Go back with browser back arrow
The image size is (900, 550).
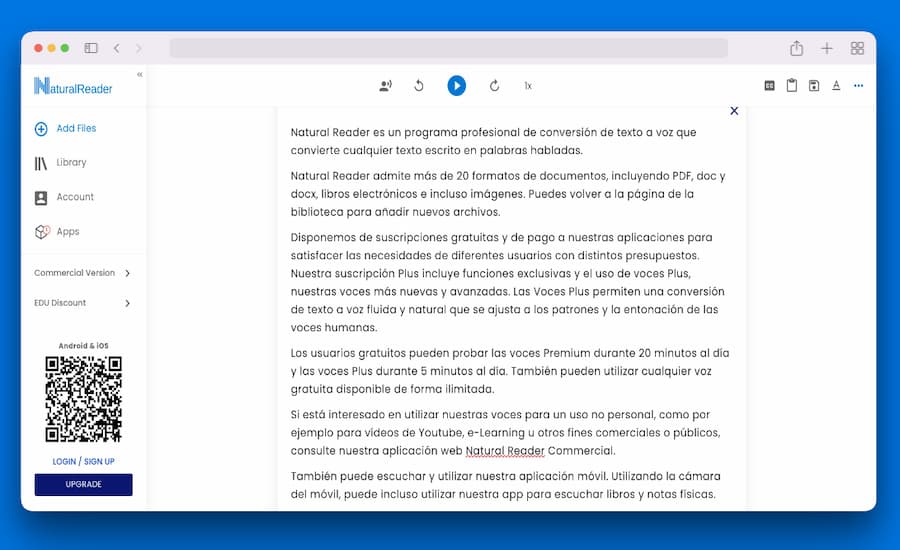(117, 48)
